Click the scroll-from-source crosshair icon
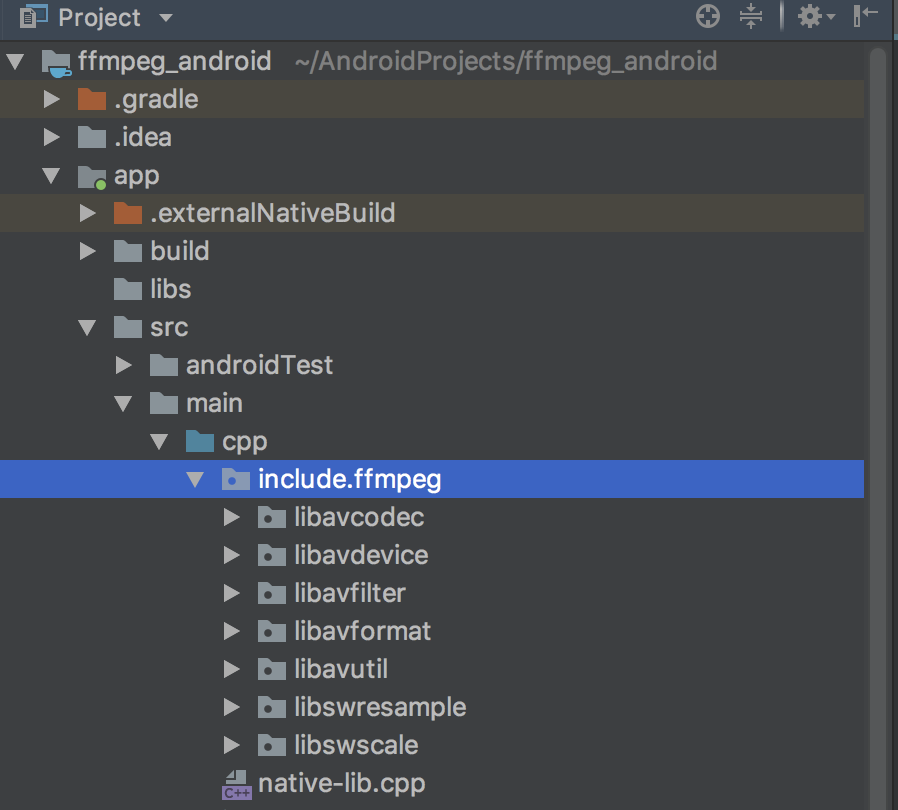This screenshot has width=898, height=810. point(708,16)
